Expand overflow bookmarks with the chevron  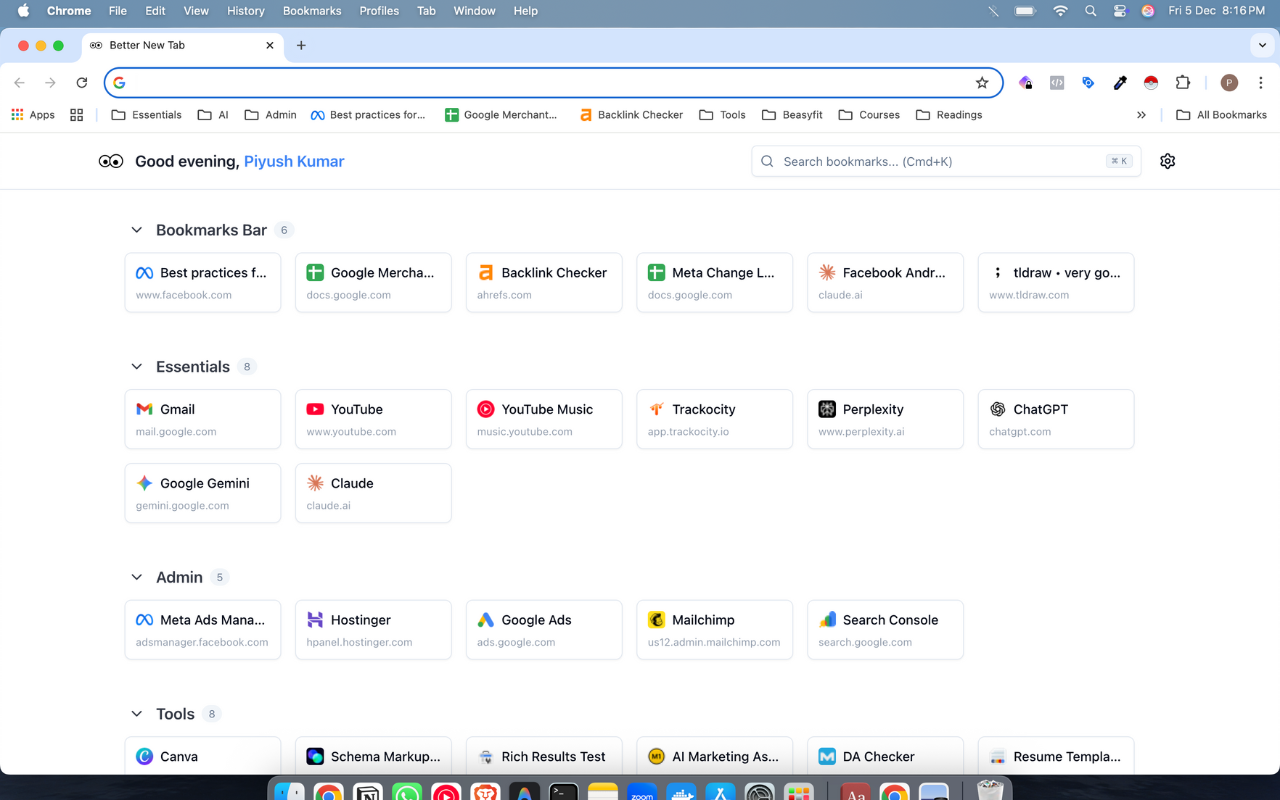coord(1141,114)
